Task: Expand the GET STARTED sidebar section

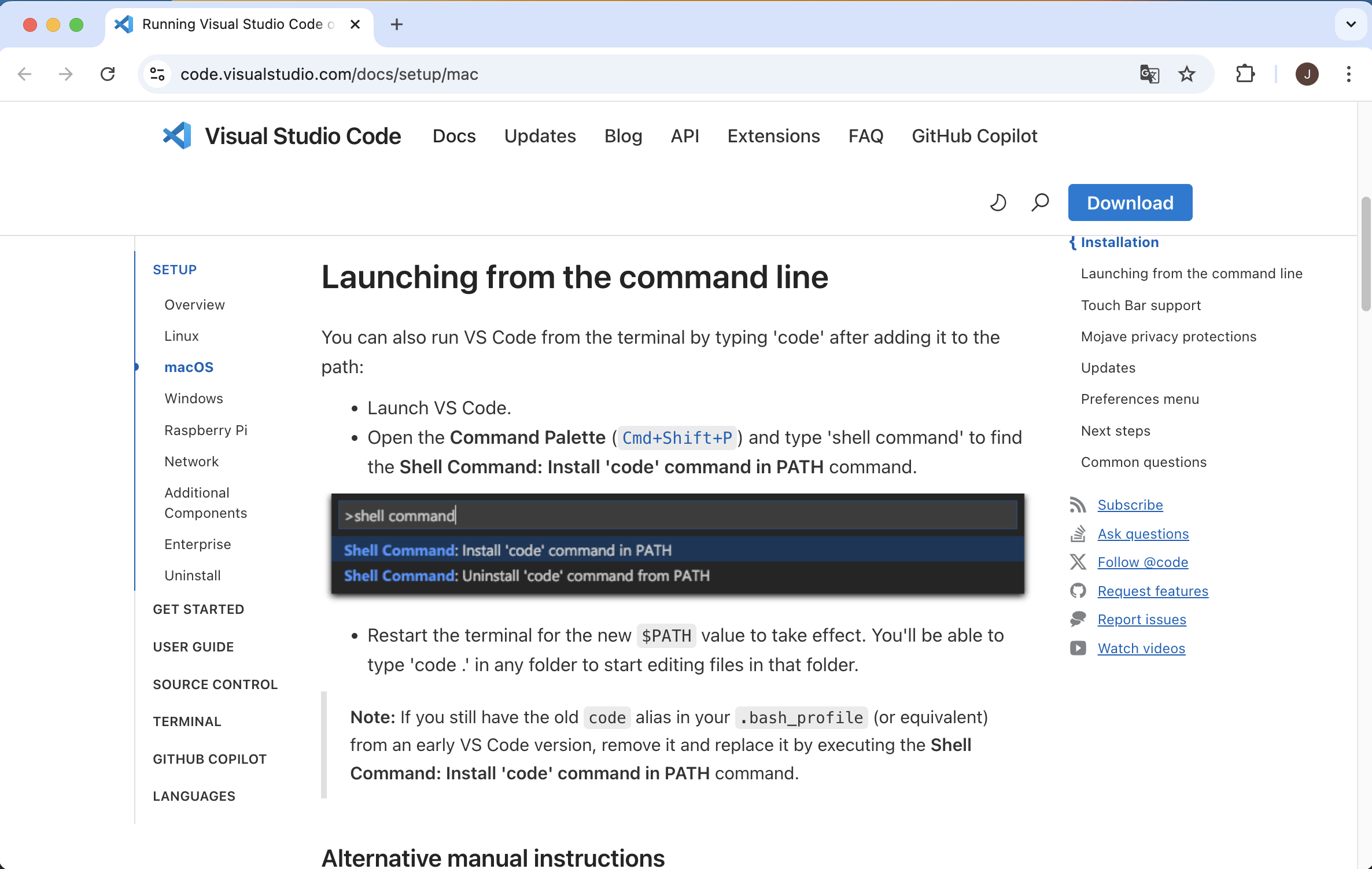Action: pos(198,609)
